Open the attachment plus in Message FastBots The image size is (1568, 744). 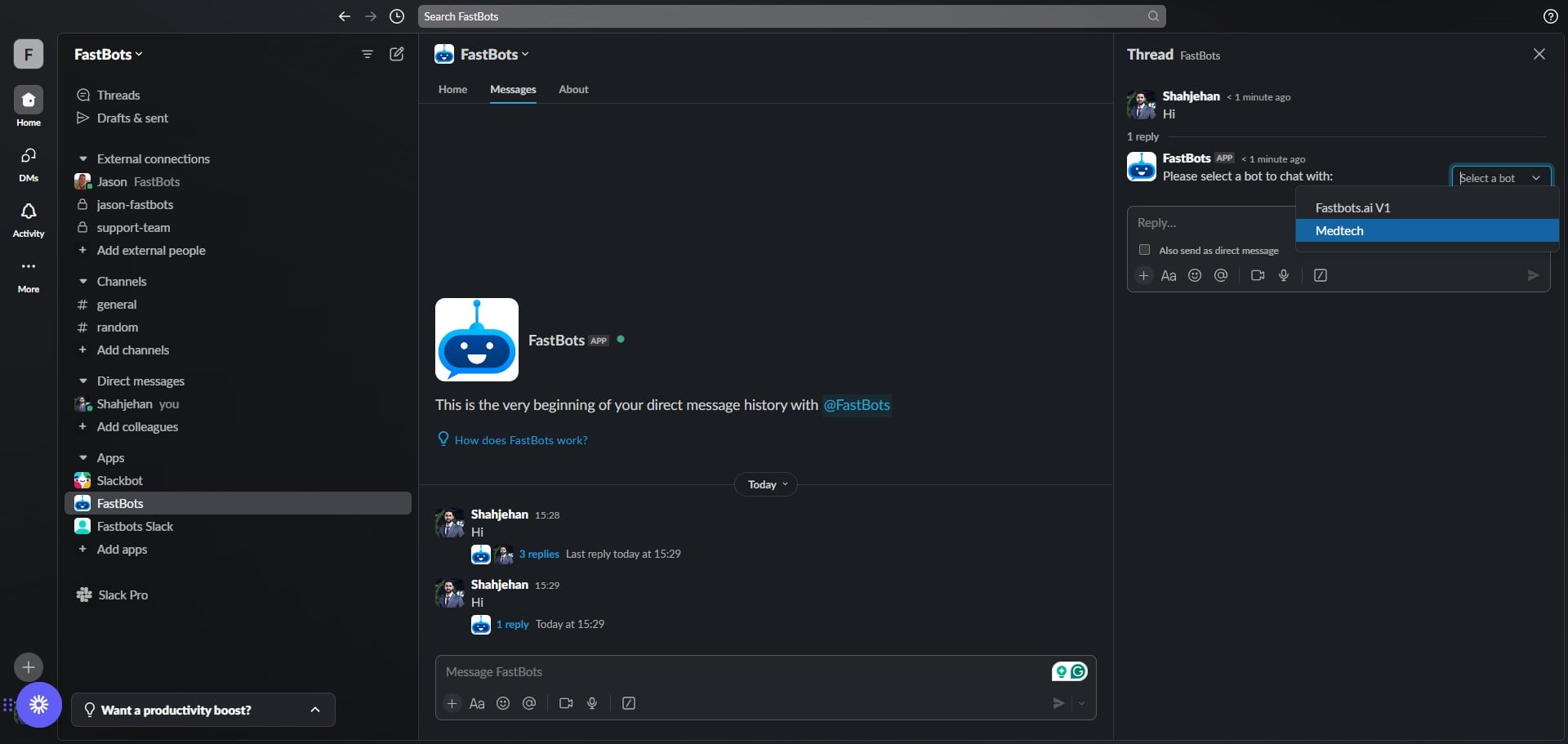click(x=452, y=703)
